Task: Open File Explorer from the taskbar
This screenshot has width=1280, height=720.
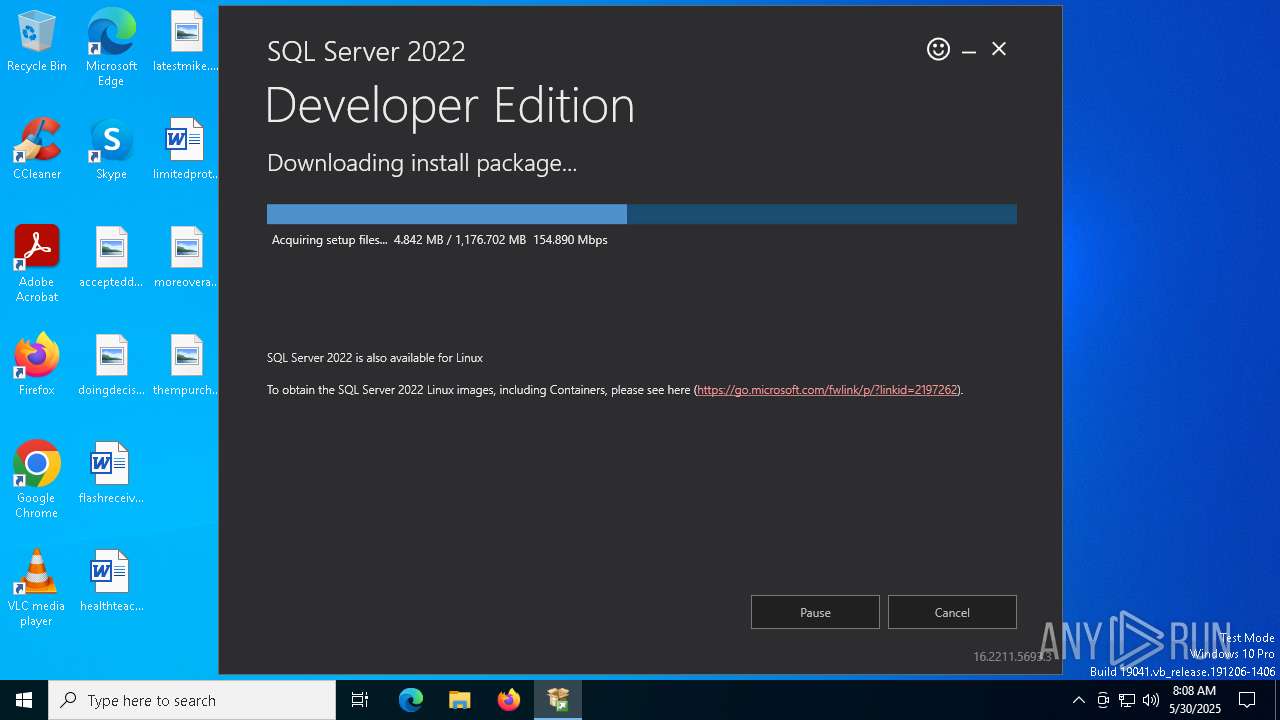Action: (460, 700)
